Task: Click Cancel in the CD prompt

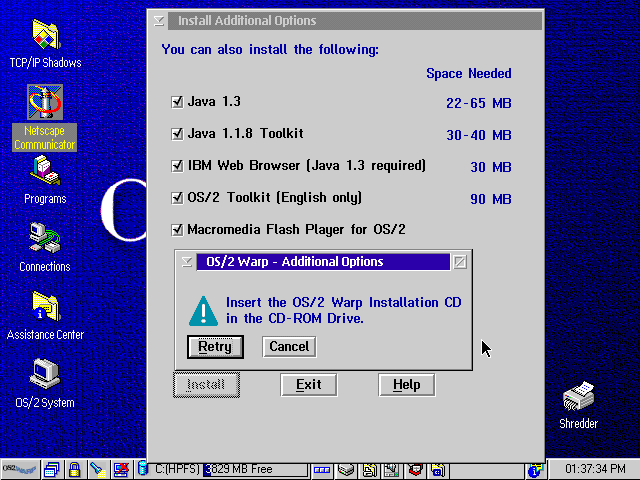Action: 289,347
